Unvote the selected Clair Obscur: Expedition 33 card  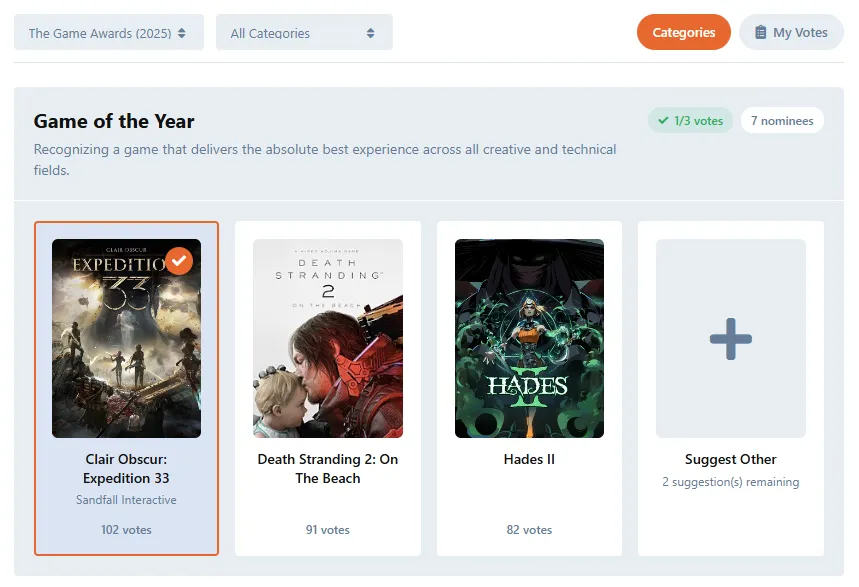(127, 389)
